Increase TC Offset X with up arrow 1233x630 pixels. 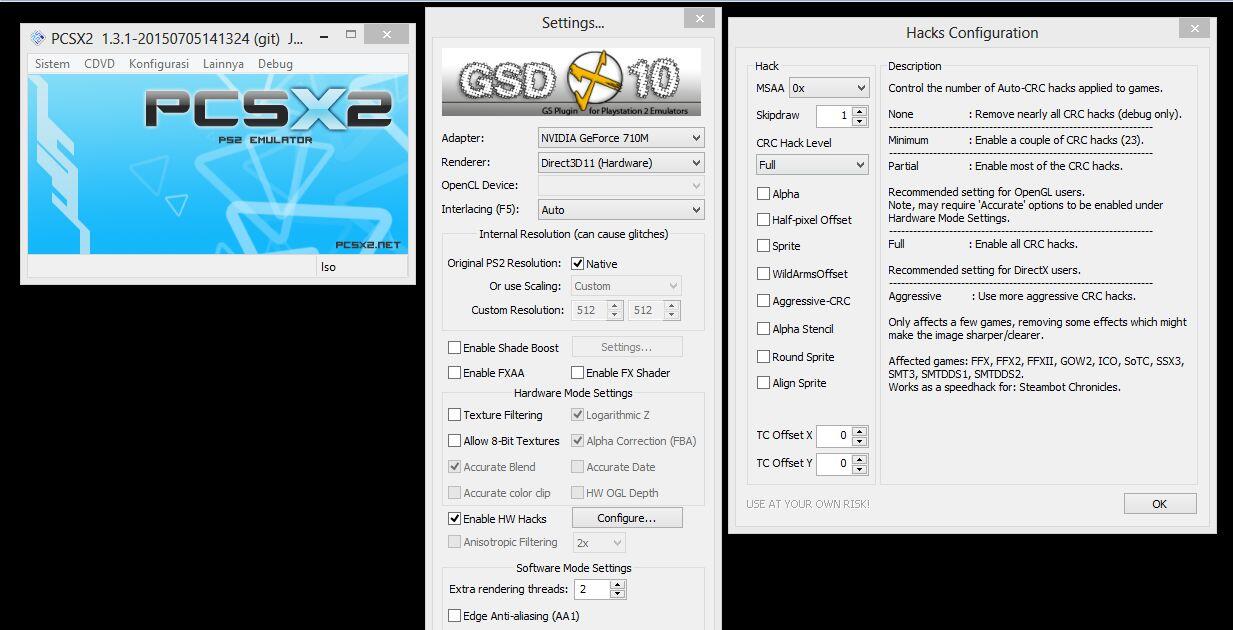pyautogui.click(x=860, y=430)
